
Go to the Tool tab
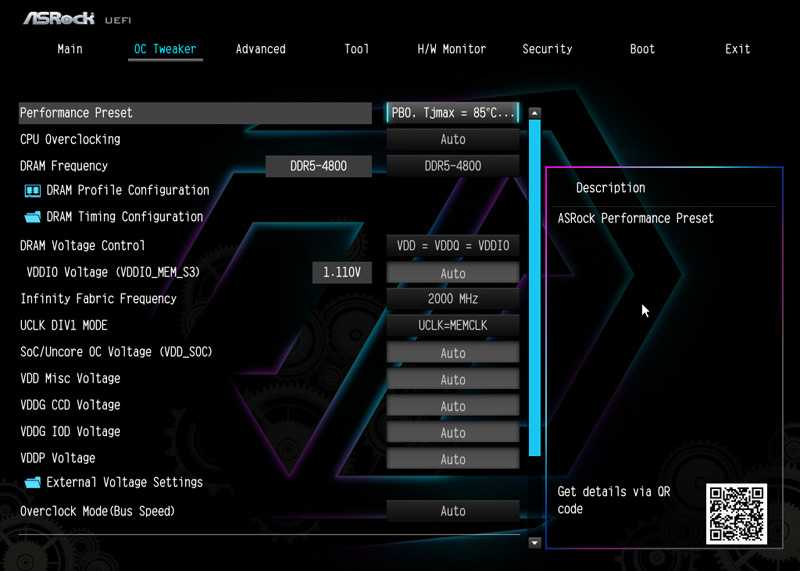click(x=356, y=49)
